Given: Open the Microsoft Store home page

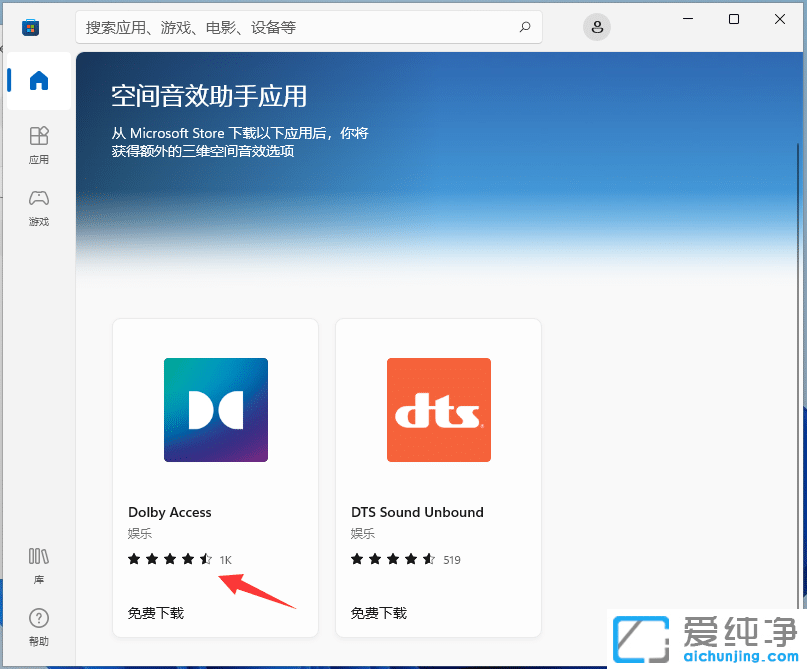Looking at the screenshot, I should (38, 81).
